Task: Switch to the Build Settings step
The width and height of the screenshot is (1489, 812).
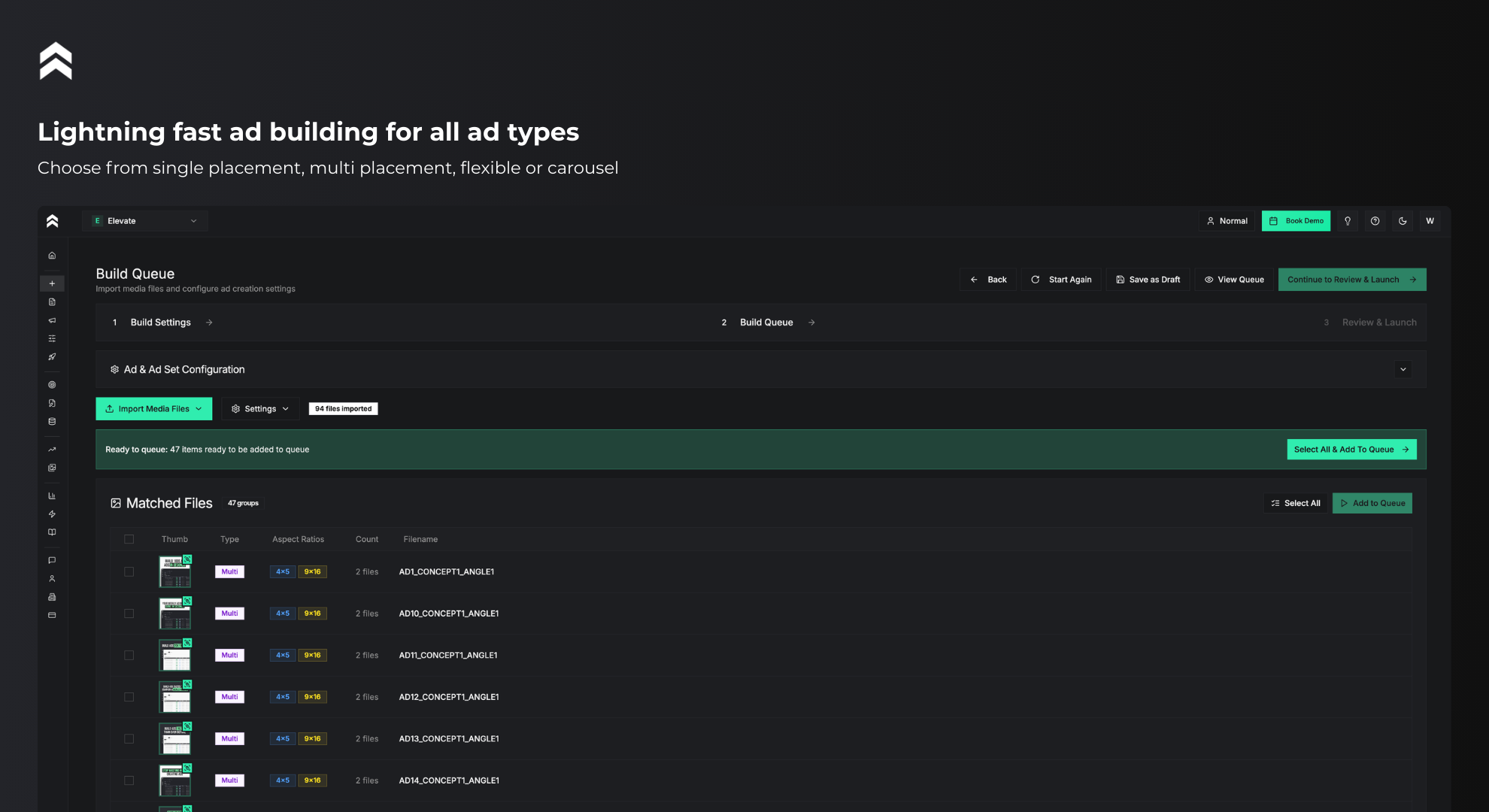Action: pyautogui.click(x=160, y=322)
